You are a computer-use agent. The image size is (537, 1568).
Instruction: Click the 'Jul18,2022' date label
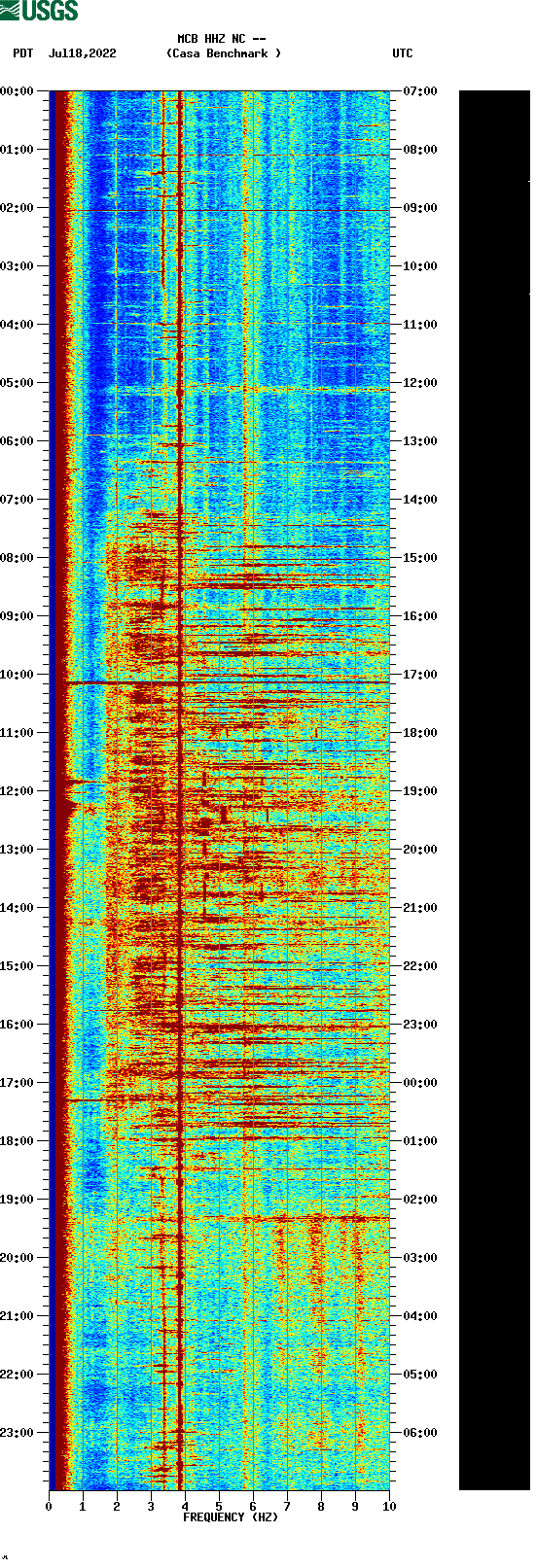point(82,53)
